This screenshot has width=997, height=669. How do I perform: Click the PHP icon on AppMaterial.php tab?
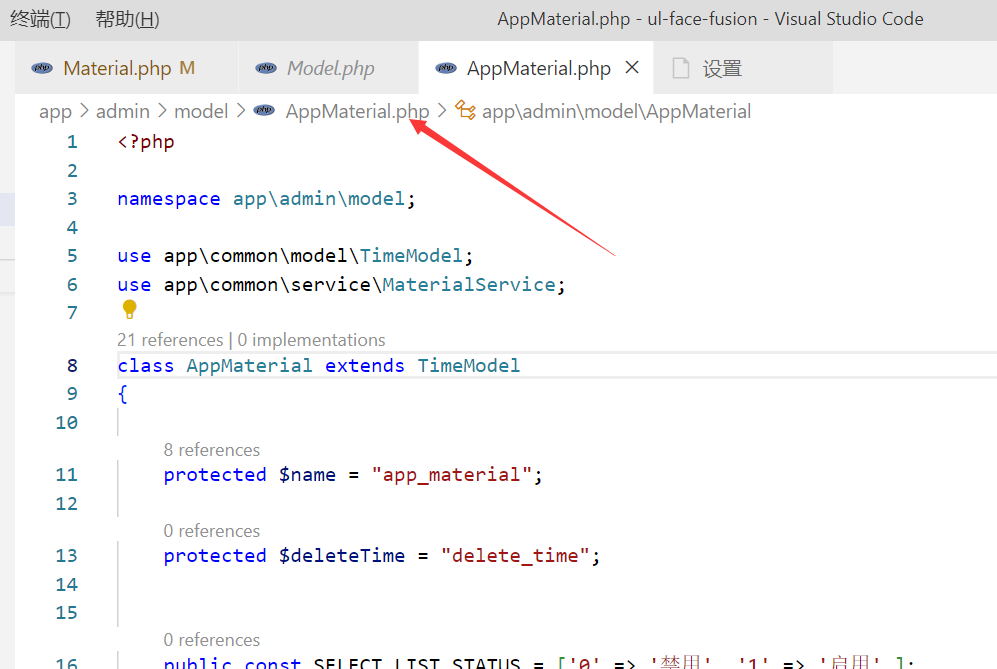coord(446,68)
